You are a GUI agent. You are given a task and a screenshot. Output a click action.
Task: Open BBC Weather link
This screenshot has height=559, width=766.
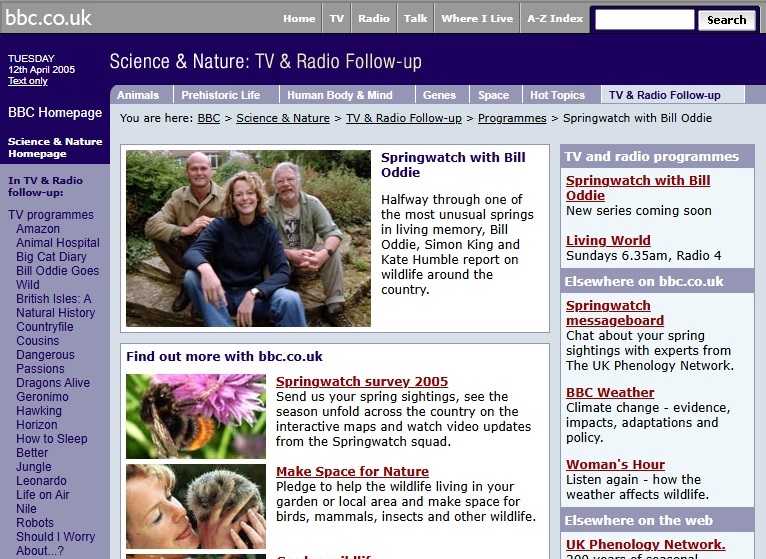click(610, 392)
